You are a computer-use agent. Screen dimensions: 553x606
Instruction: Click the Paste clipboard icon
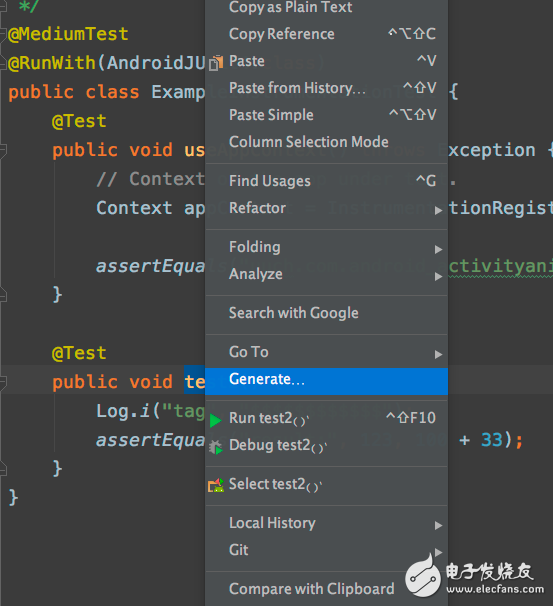pyautogui.click(x=216, y=63)
